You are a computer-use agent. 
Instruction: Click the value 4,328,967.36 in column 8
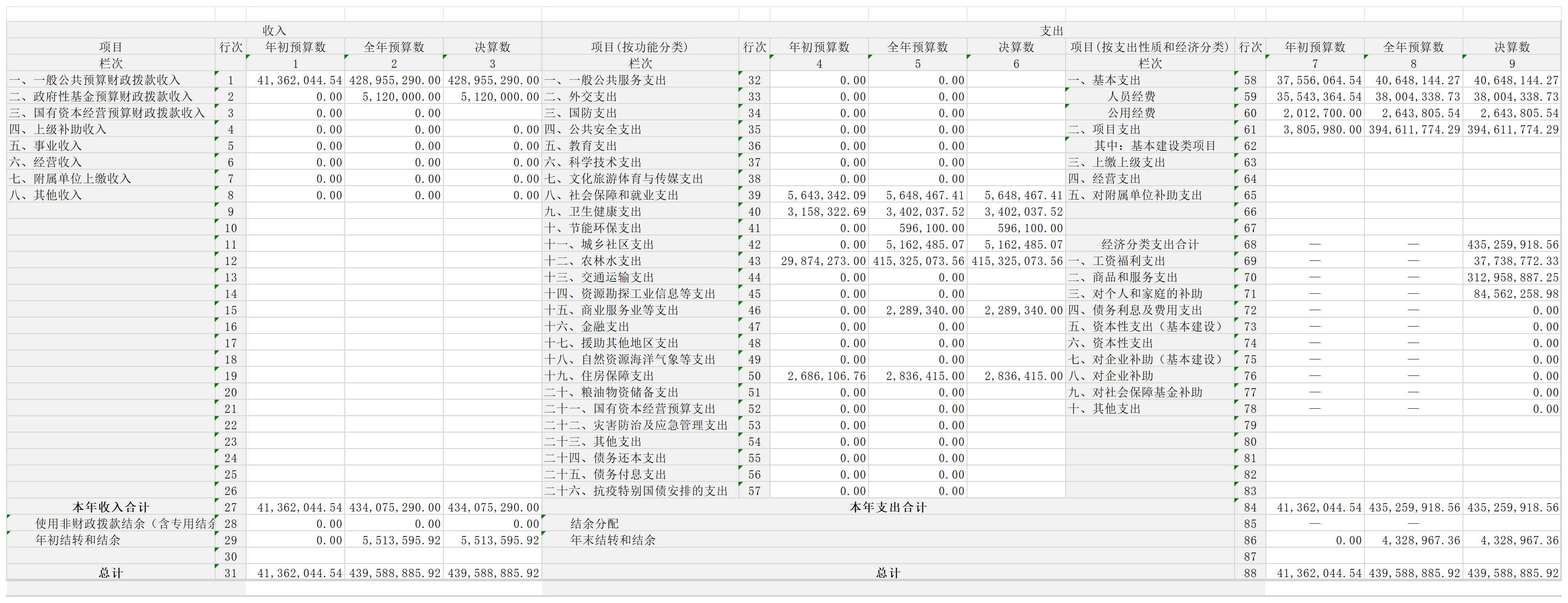coord(1413,540)
